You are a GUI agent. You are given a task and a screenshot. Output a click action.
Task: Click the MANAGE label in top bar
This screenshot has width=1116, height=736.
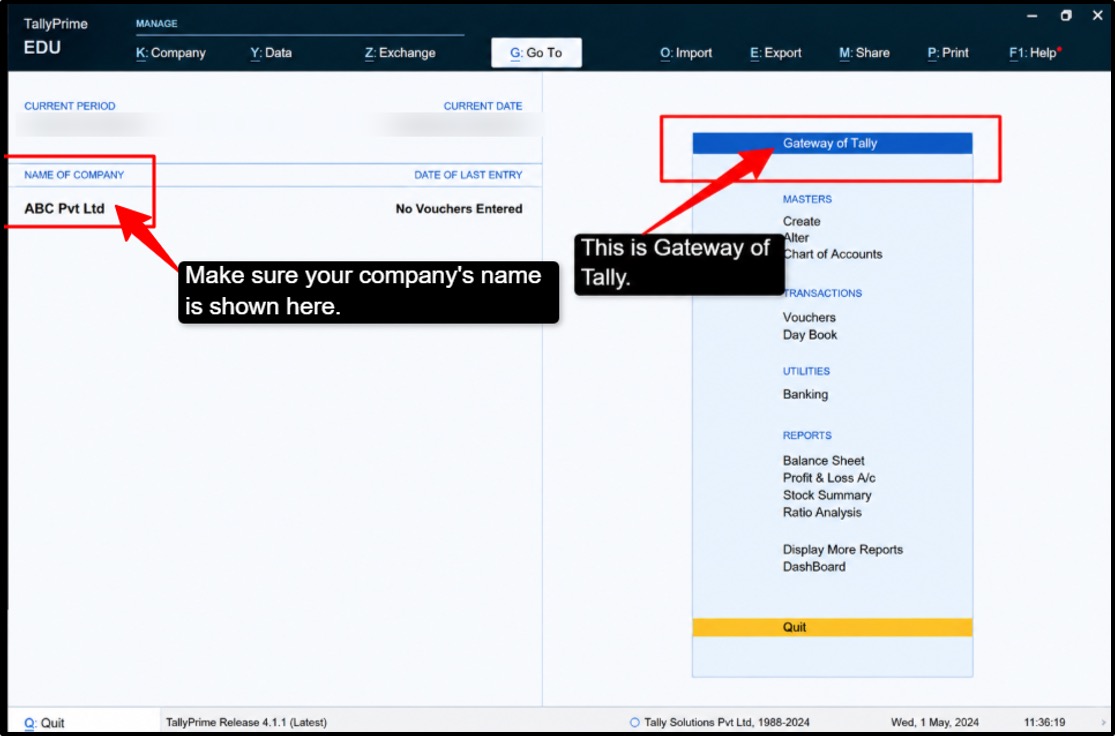(x=157, y=23)
